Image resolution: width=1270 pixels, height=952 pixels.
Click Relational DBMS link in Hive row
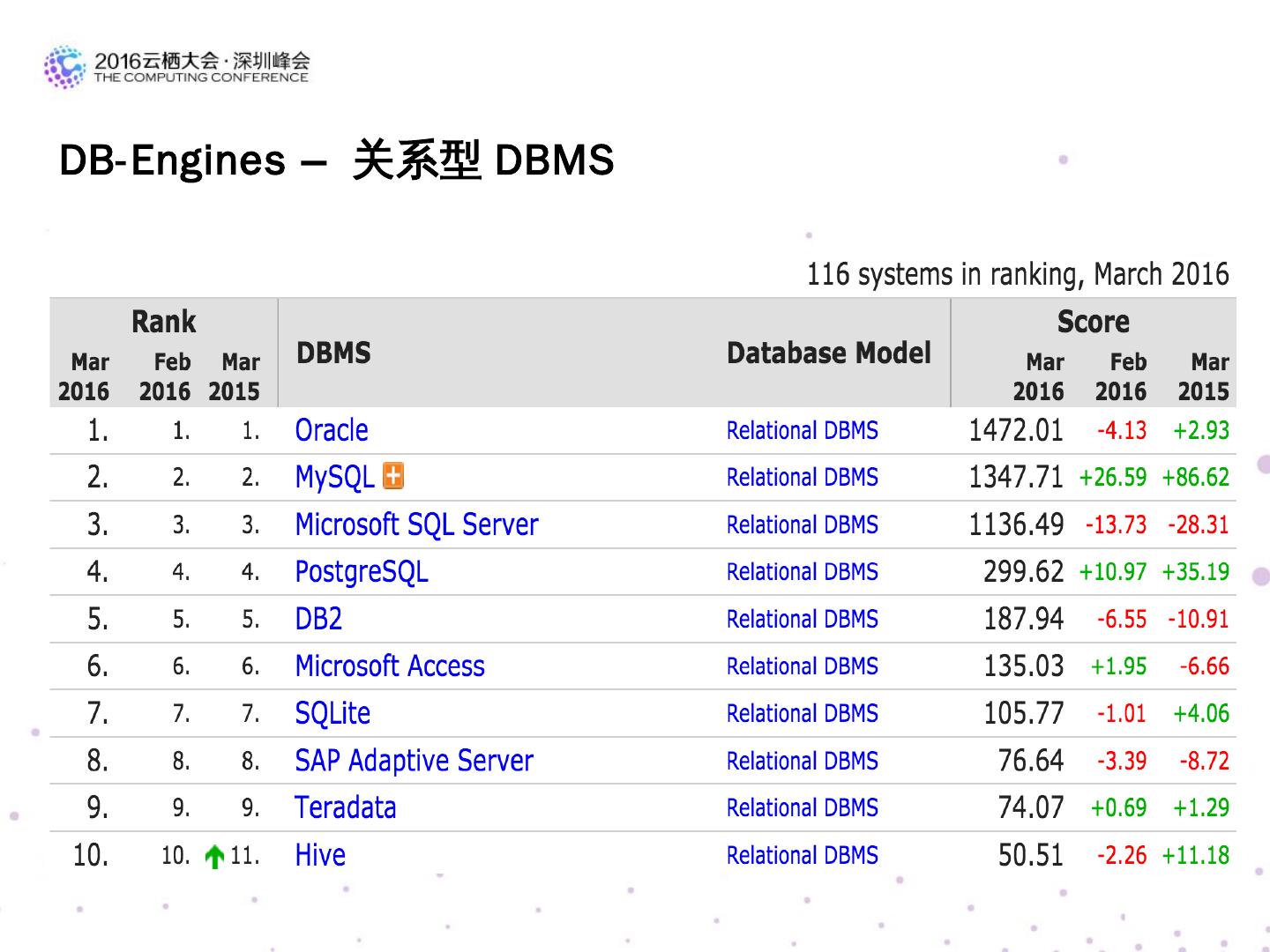point(803,855)
